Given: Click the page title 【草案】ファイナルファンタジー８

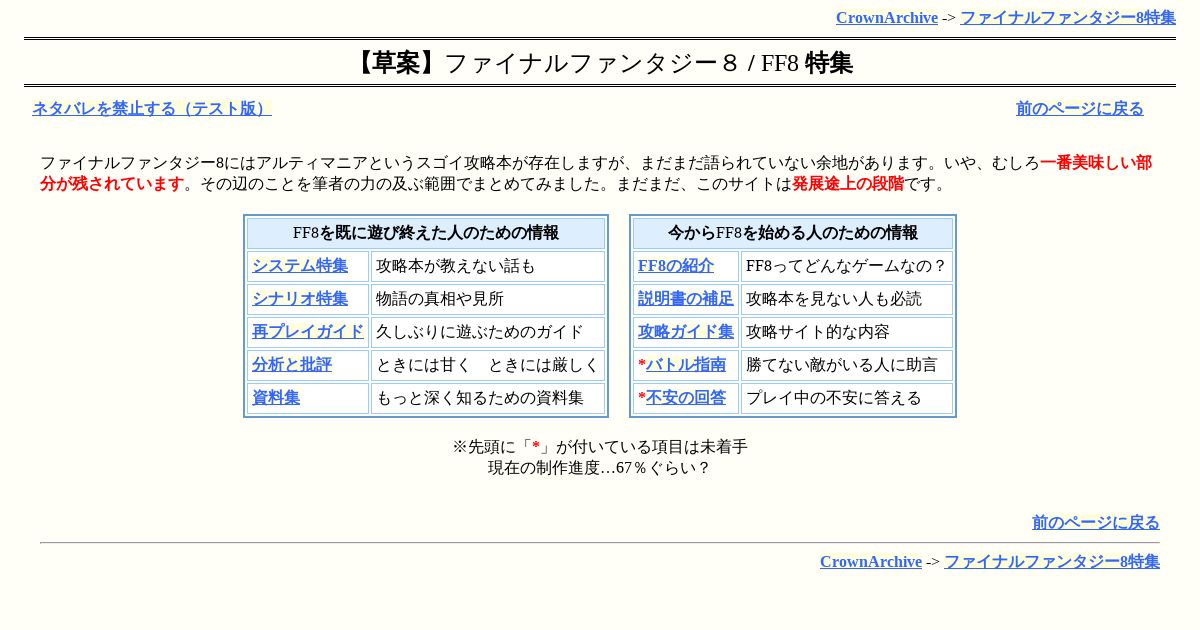Looking at the screenshot, I should click(x=546, y=63).
